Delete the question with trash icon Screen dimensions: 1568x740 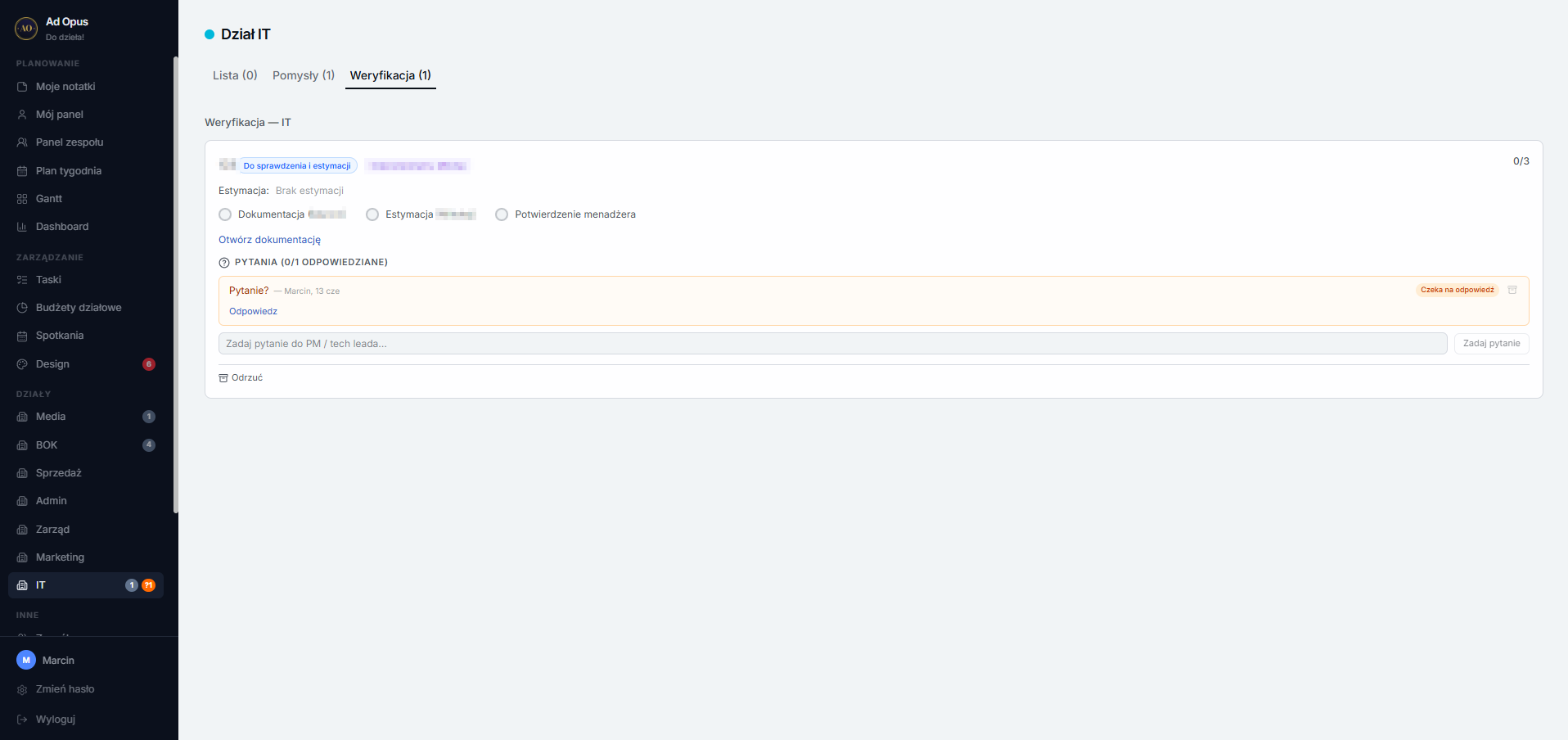[x=1512, y=290]
